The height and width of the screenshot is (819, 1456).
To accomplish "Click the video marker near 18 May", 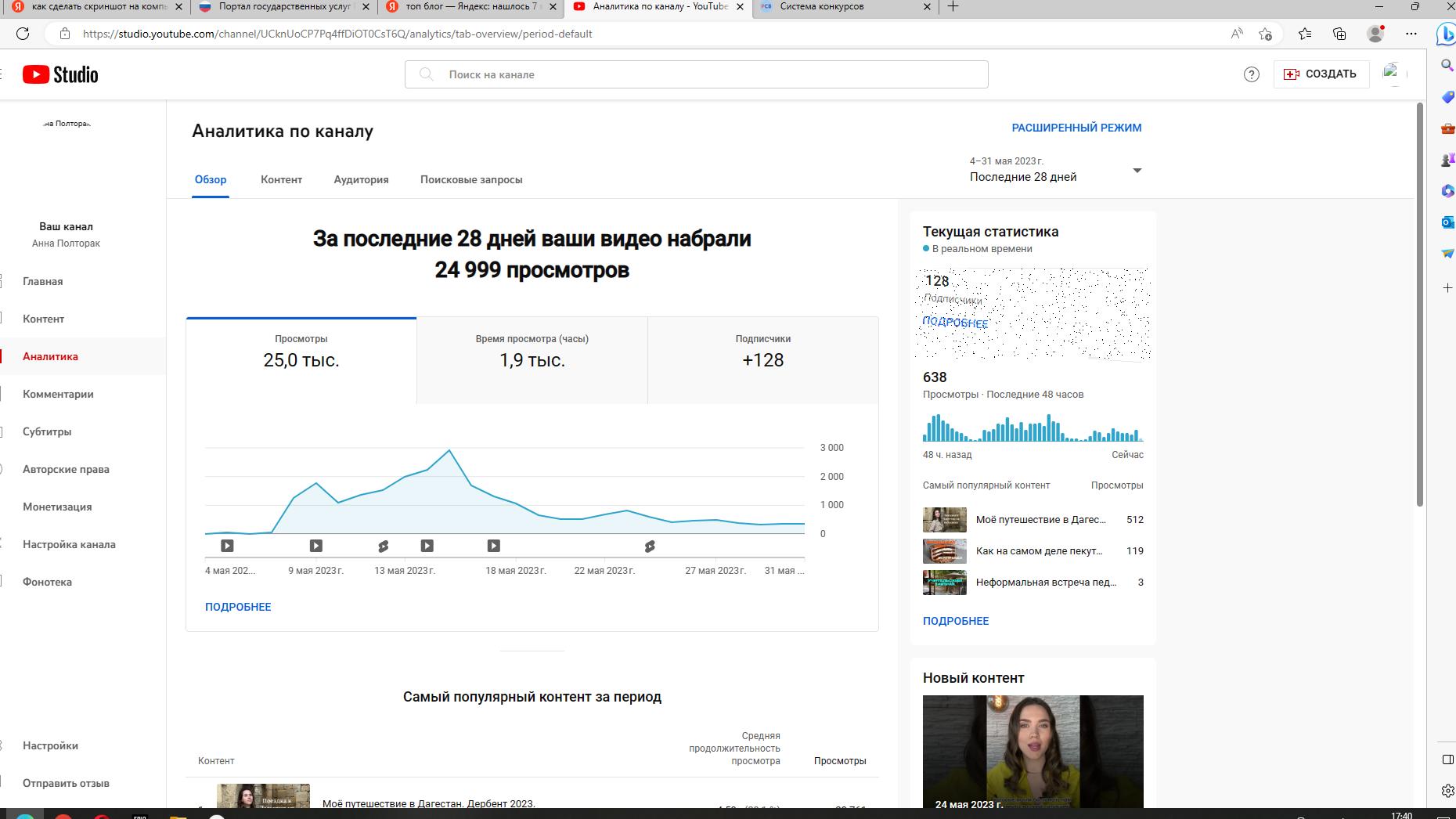I will [493, 546].
